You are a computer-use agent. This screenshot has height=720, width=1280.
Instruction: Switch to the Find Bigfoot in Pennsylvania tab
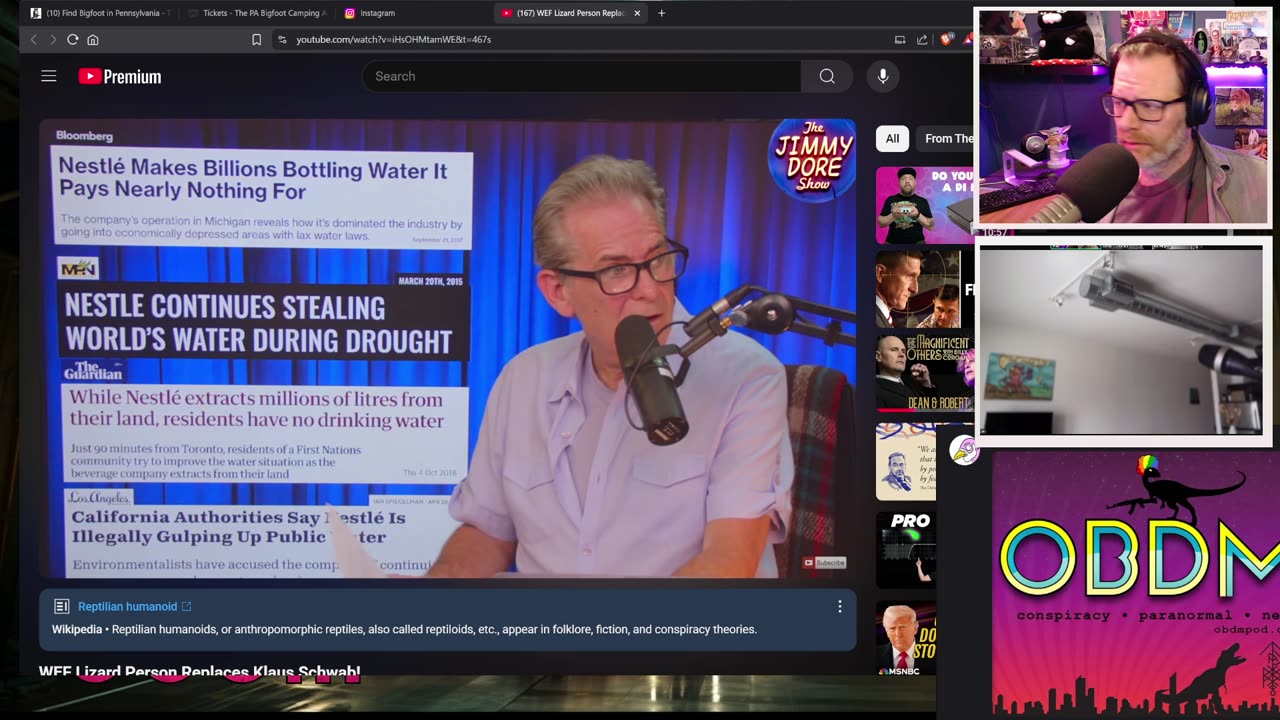pos(101,13)
